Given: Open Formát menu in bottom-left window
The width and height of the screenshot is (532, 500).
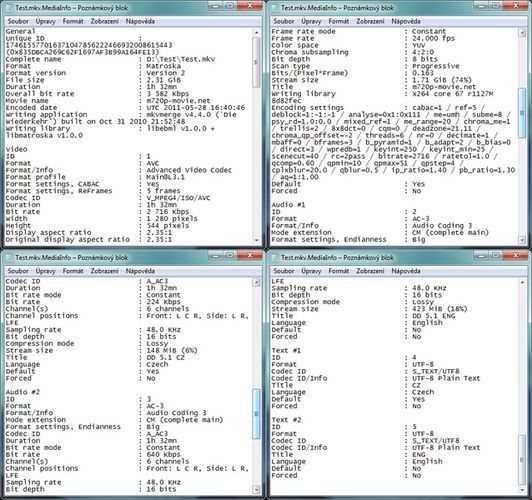Looking at the screenshot, I should (x=73, y=271).
